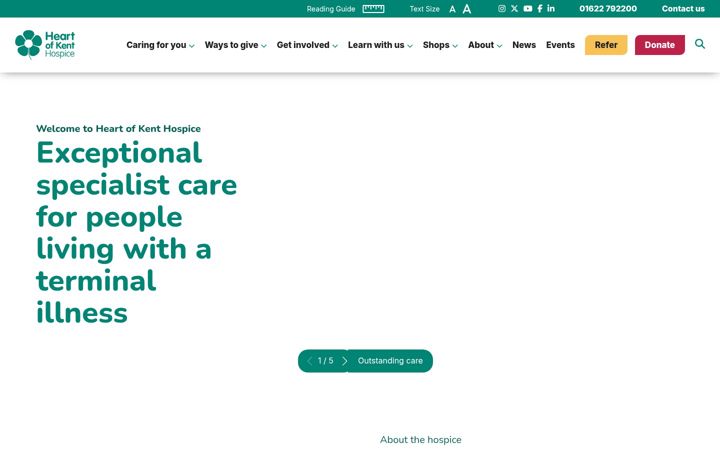Image resolution: width=720 pixels, height=450 pixels.
Task: Expand the Shops menu
Action: pyautogui.click(x=440, y=45)
